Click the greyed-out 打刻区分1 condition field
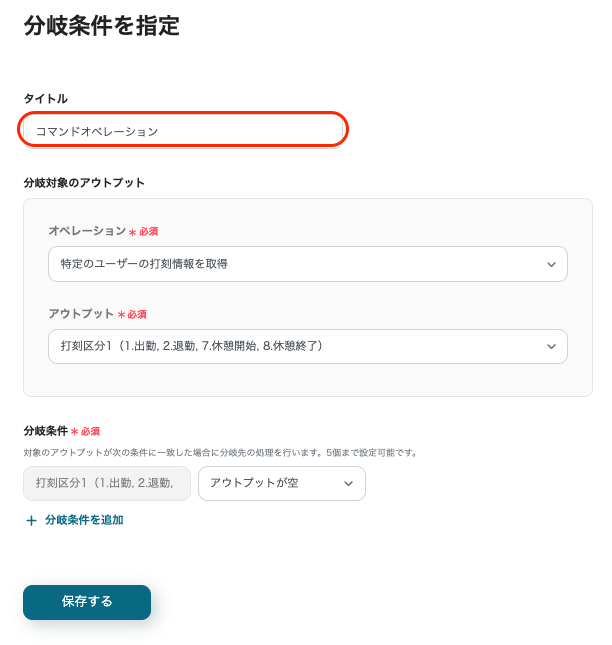The height and width of the screenshot is (645, 612). (x=107, y=483)
